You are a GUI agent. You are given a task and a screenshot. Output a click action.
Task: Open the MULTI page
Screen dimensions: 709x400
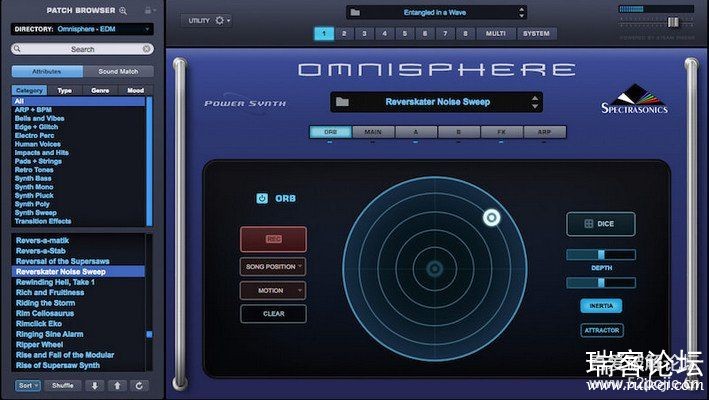click(496, 33)
